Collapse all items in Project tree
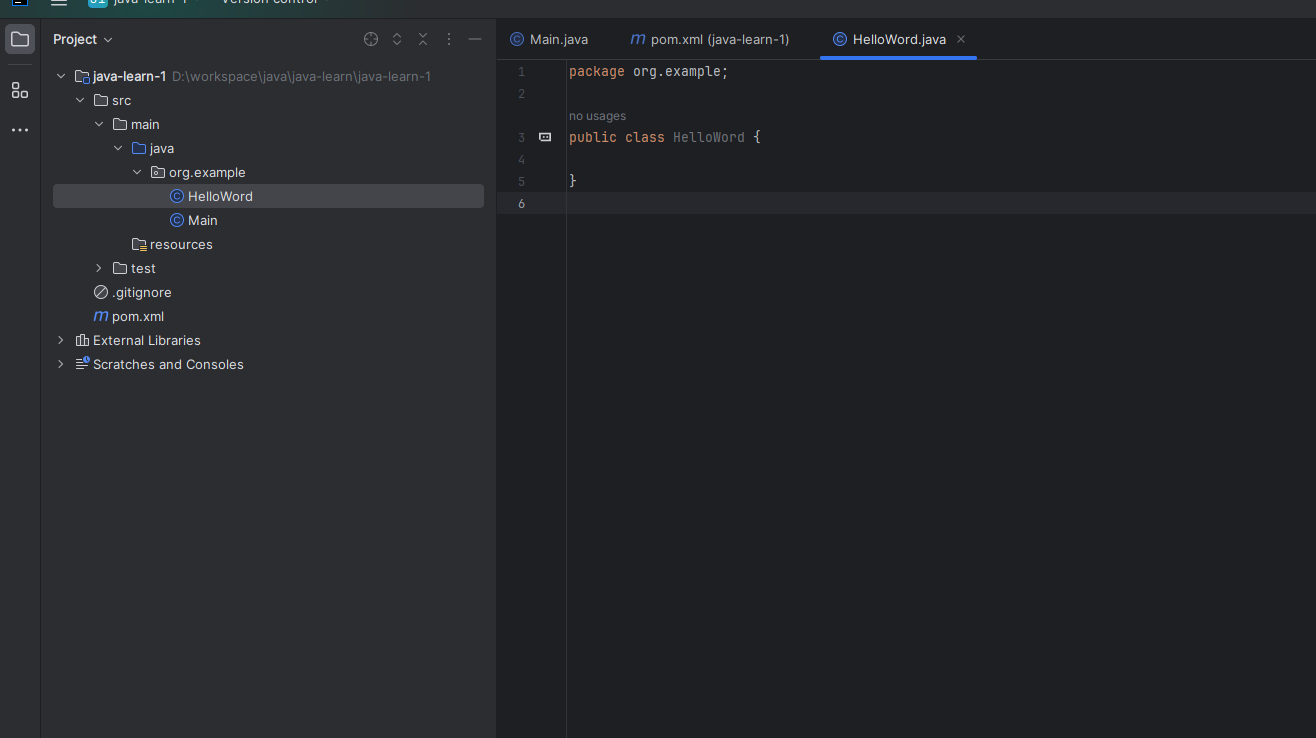1316x738 pixels. click(423, 39)
